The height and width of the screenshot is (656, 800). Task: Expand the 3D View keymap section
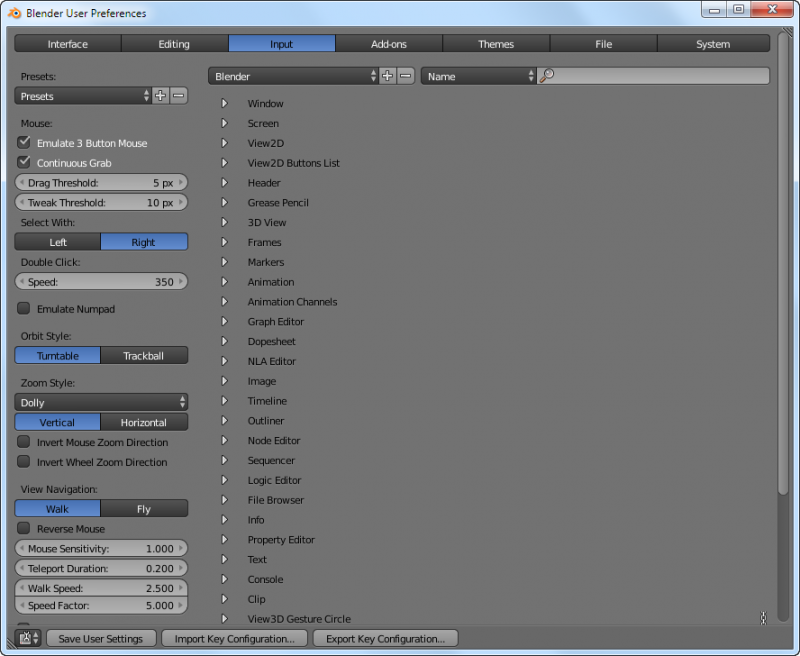click(224, 222)
